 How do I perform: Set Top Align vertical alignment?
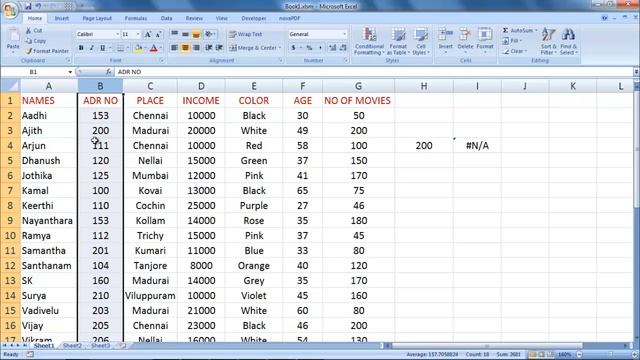coord(174,34)
